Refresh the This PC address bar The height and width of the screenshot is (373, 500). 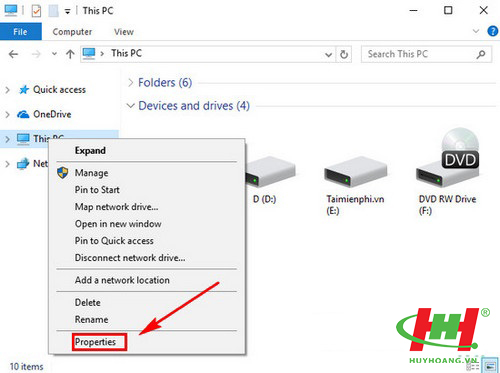[x=344, y=54]
